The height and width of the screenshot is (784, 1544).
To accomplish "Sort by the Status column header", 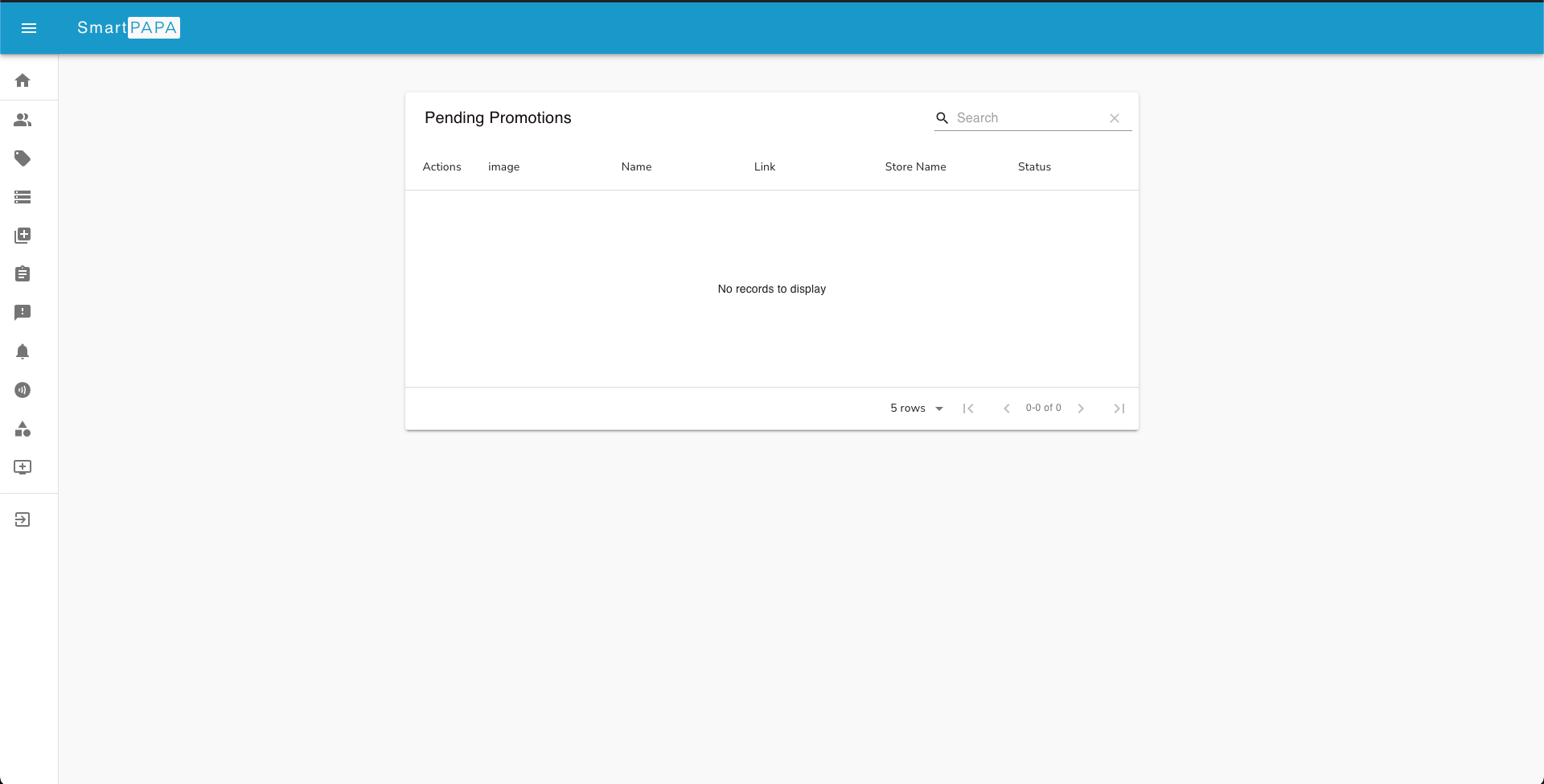I will pyautogui.click(x=1034, y=166).
